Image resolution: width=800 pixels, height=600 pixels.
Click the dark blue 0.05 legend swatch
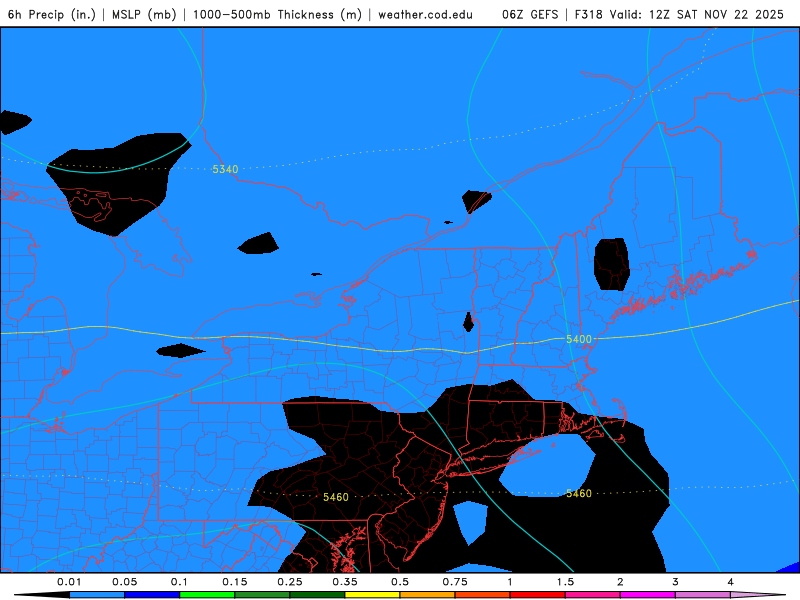tap(152, 595)
